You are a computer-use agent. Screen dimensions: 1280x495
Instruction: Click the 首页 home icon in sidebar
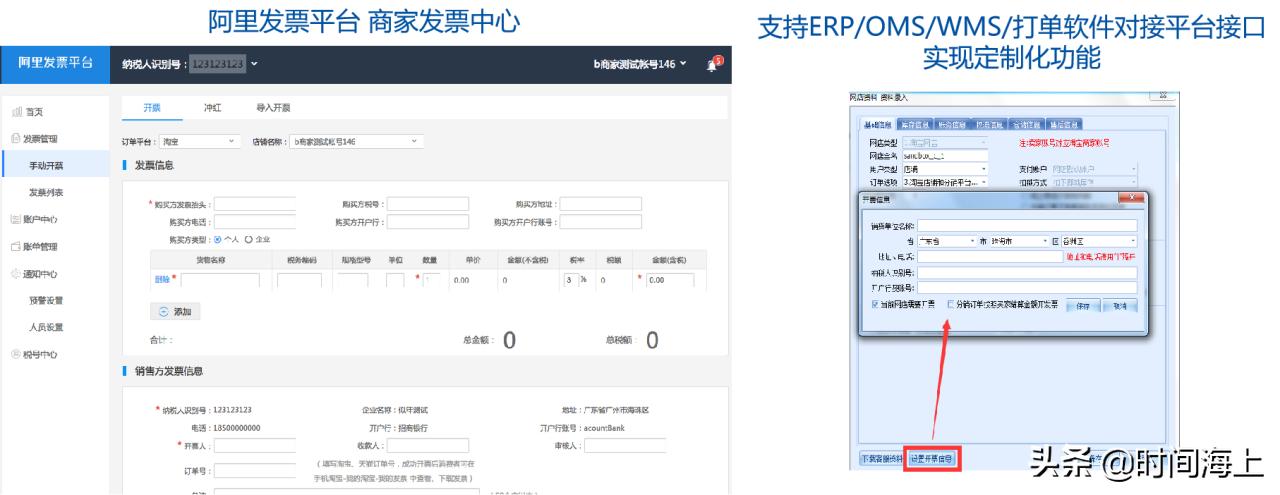[x=15, y=112]
